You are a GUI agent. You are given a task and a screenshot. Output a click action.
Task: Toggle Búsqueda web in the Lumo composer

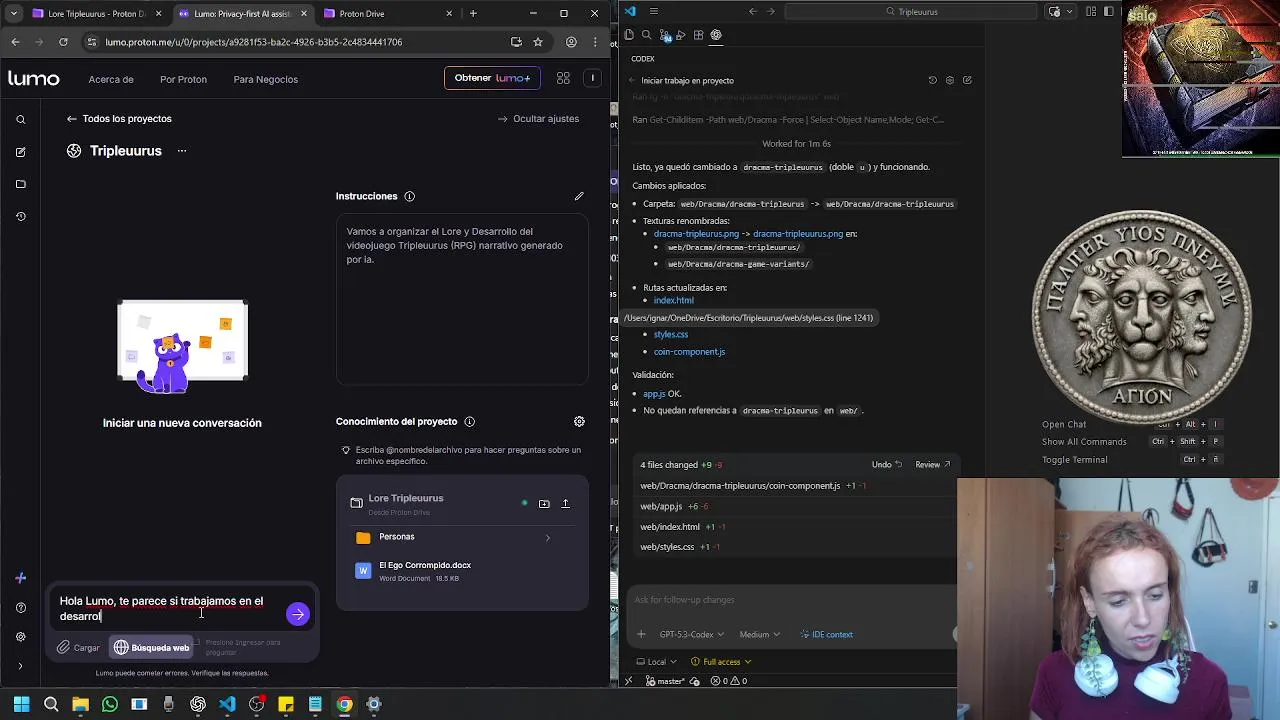point(151,648)
